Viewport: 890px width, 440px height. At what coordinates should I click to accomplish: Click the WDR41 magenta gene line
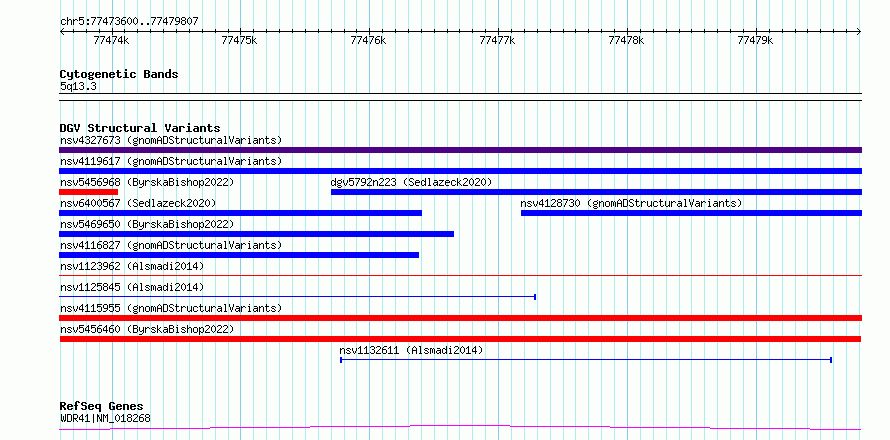[460, 428]
